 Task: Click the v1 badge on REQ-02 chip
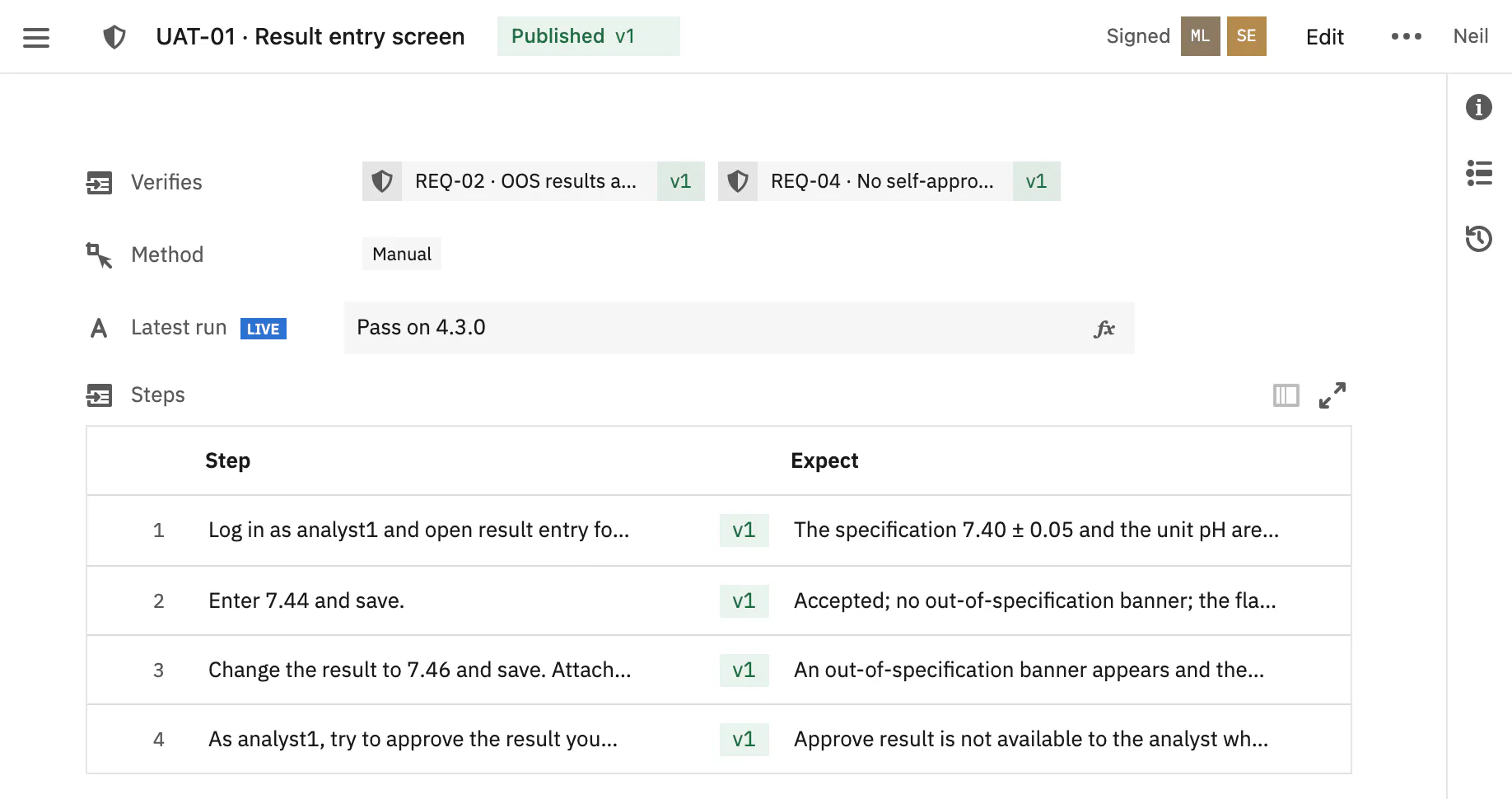pyautogui.click(x=680, y=181)
